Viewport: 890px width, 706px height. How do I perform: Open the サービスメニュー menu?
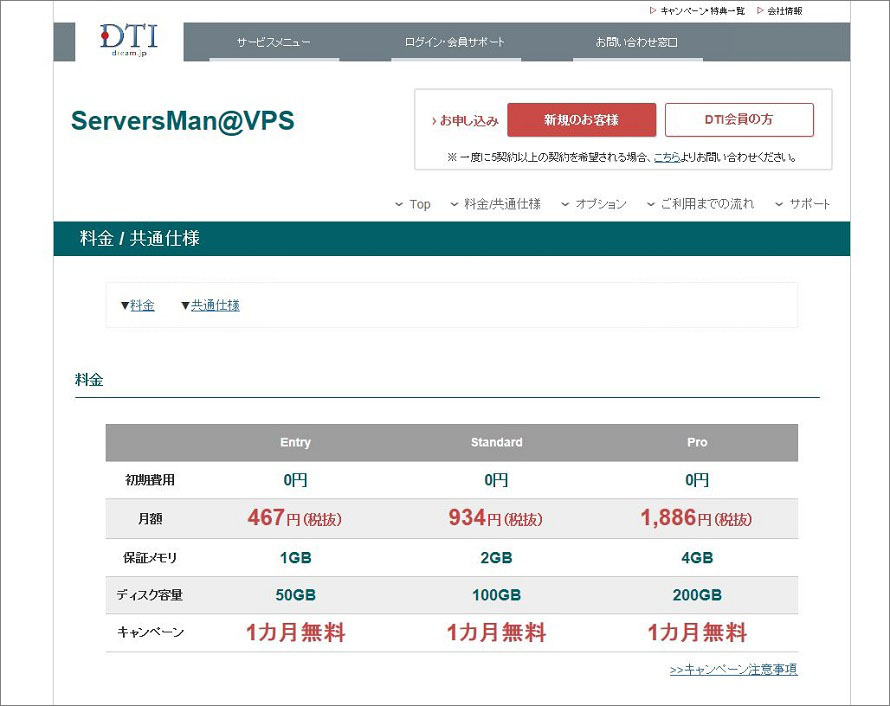[274, 42]
